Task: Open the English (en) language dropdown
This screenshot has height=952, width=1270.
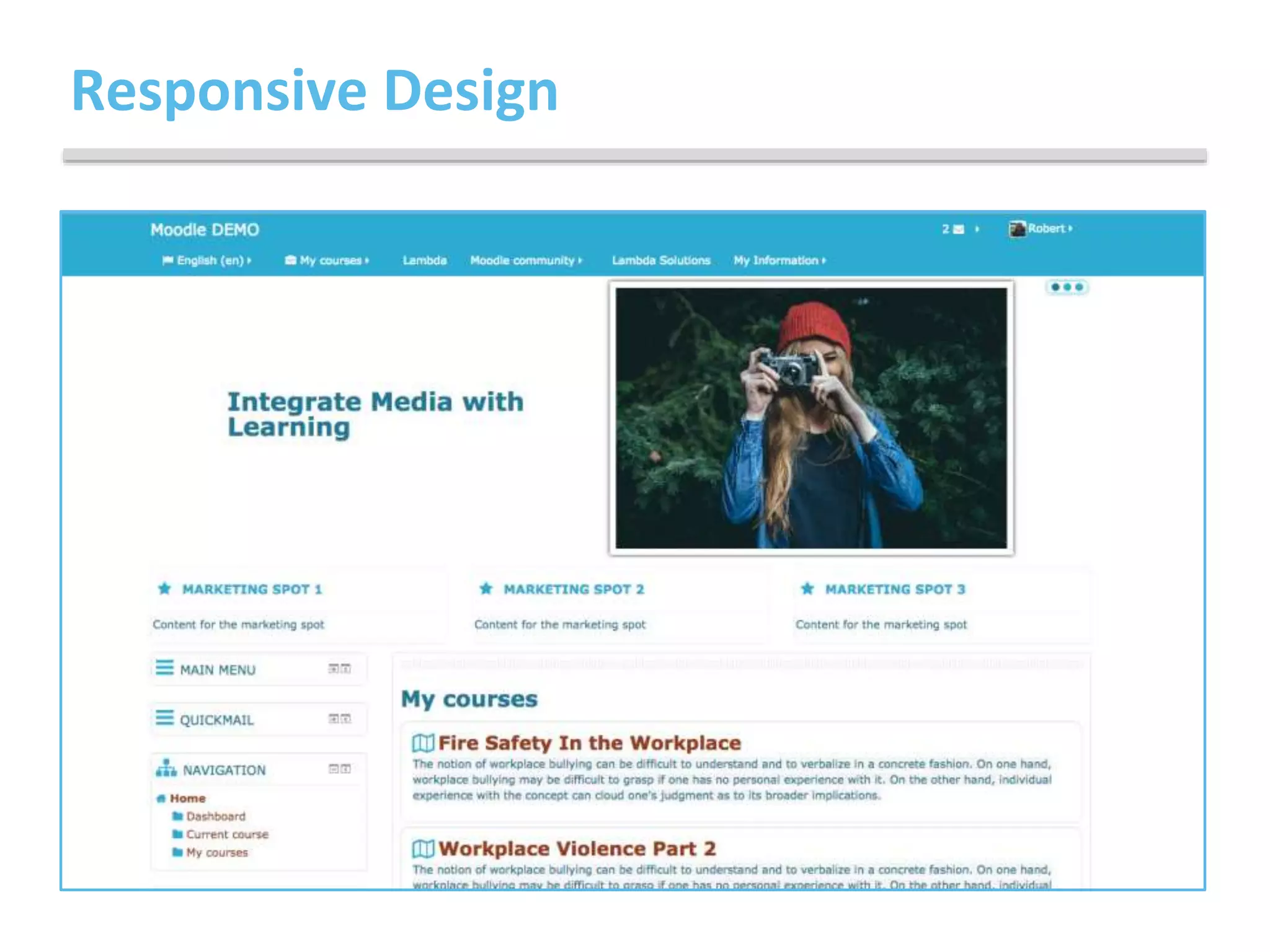Action: click(213, 261)
